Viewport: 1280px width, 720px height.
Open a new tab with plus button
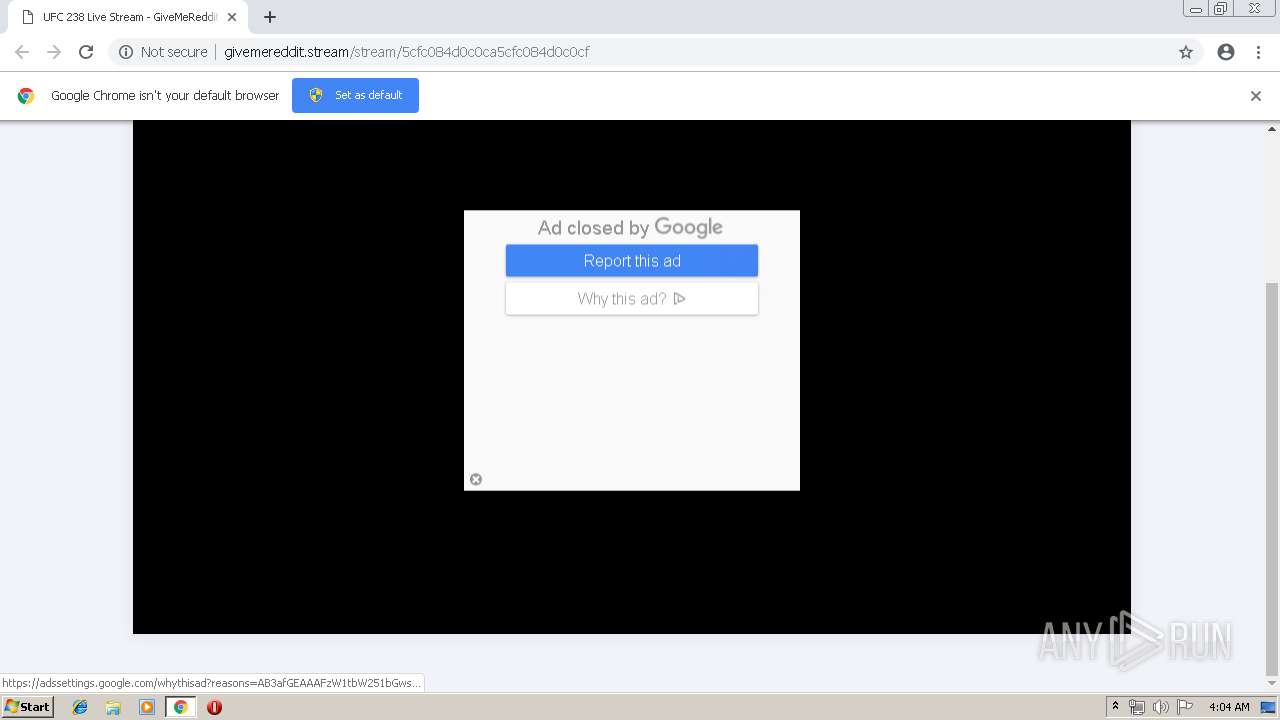pos(270,17)
